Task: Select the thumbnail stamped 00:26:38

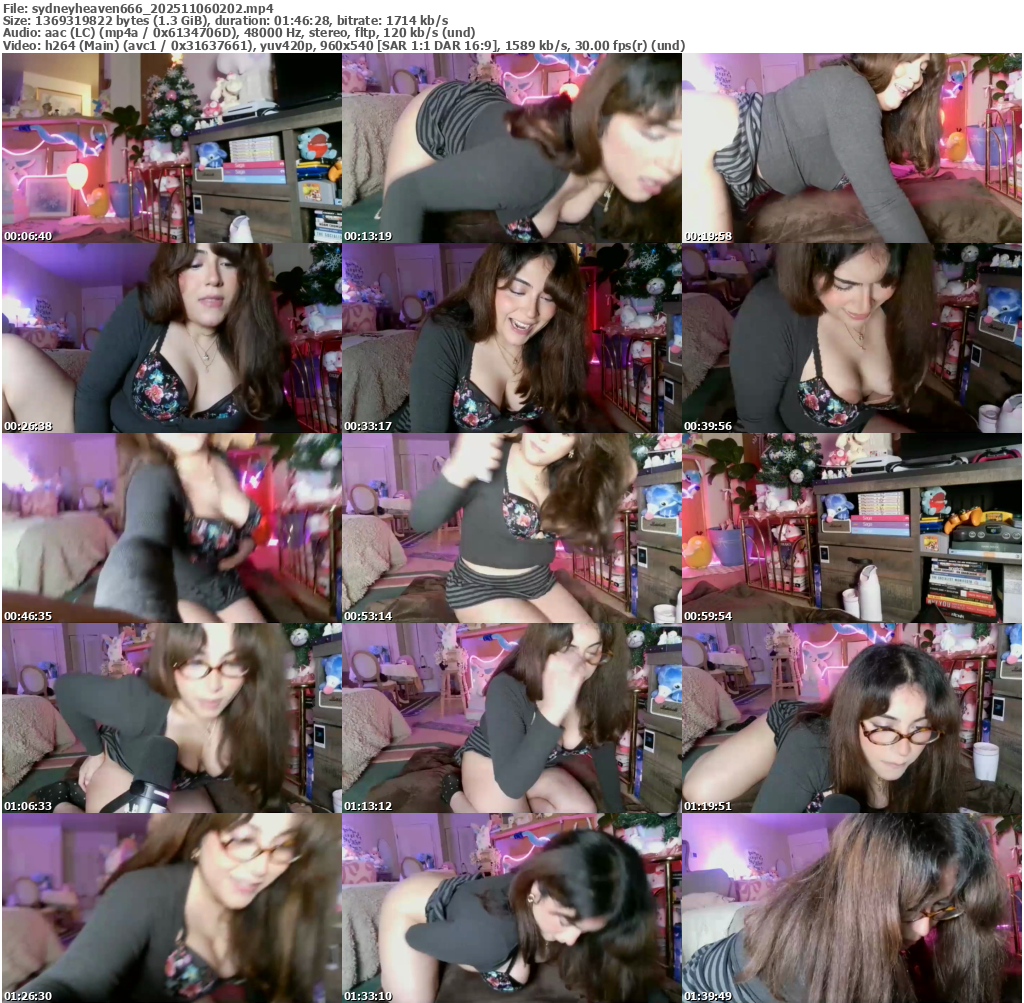Action: tap(172, 338)
